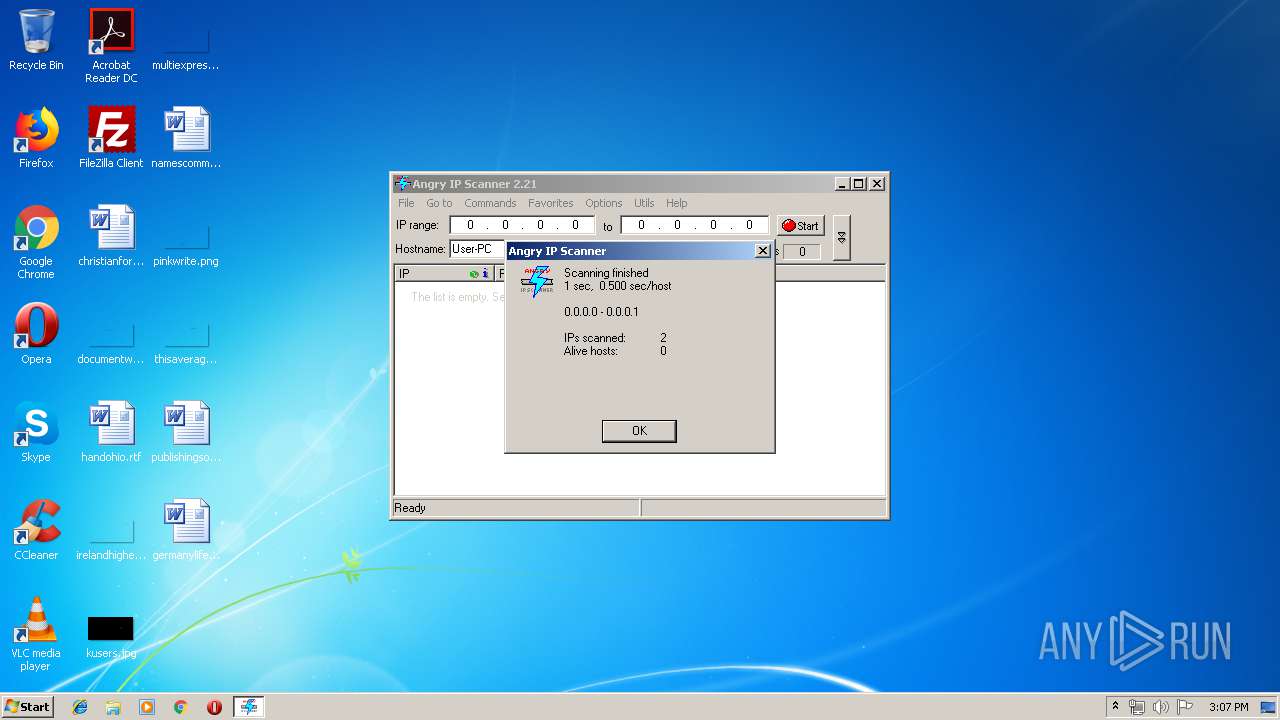1280x720 pixels.
Task: Launch Opera from the taskbar
Action: [214, 707]
